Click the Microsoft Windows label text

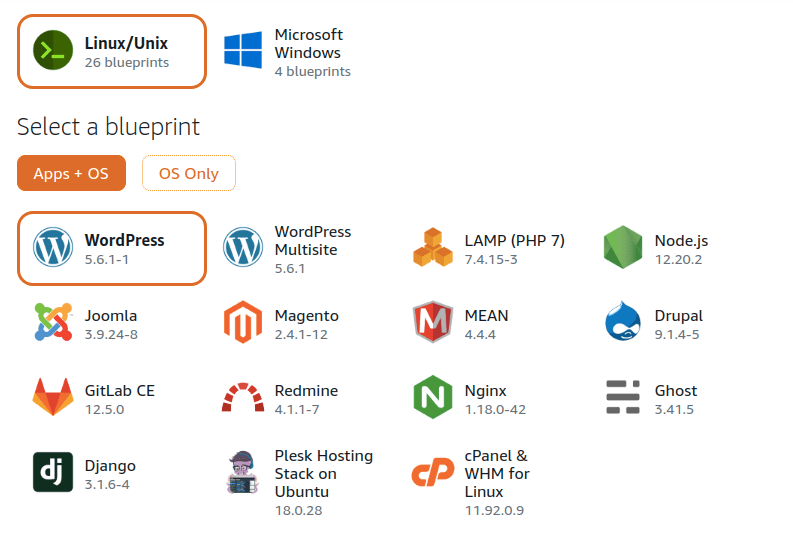coord(309,43)
